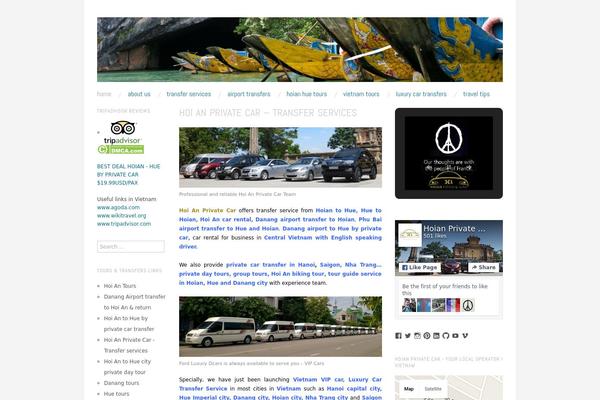Open the Twitter bird icon link
This screenshot has width=600, height=400.
click(408, 336)
